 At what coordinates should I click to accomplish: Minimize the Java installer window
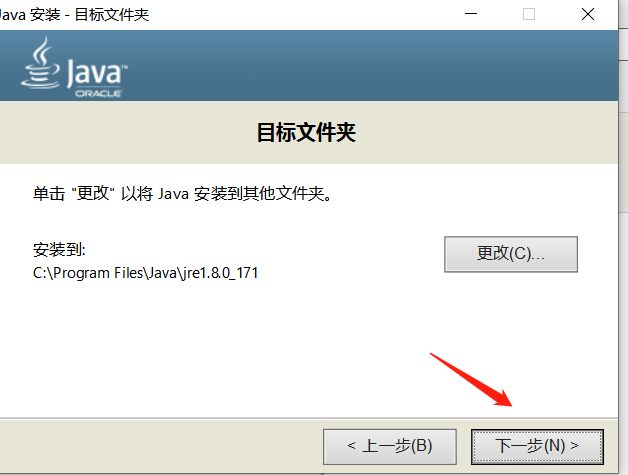click(471, 14)
